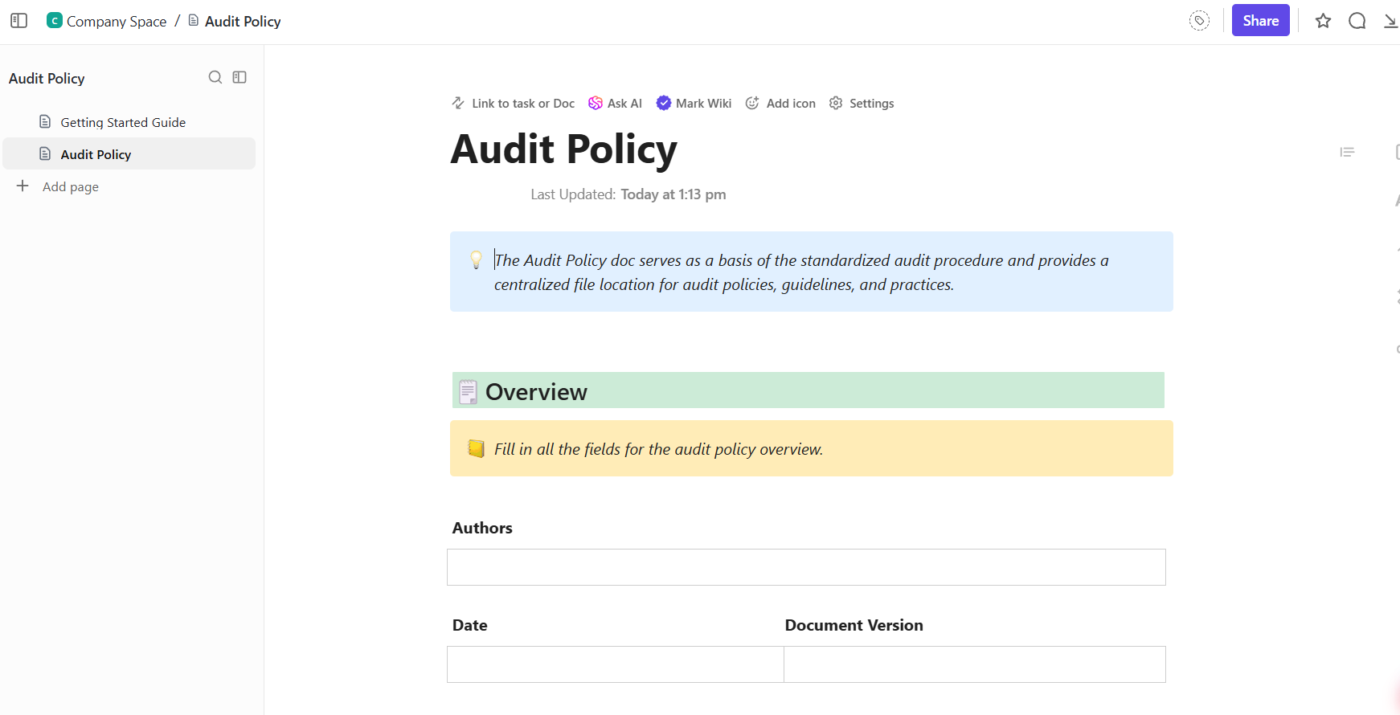Viewport: 1400px width, 715px height.
Task: Click the Share button
Action: [x=1260, y=20]
